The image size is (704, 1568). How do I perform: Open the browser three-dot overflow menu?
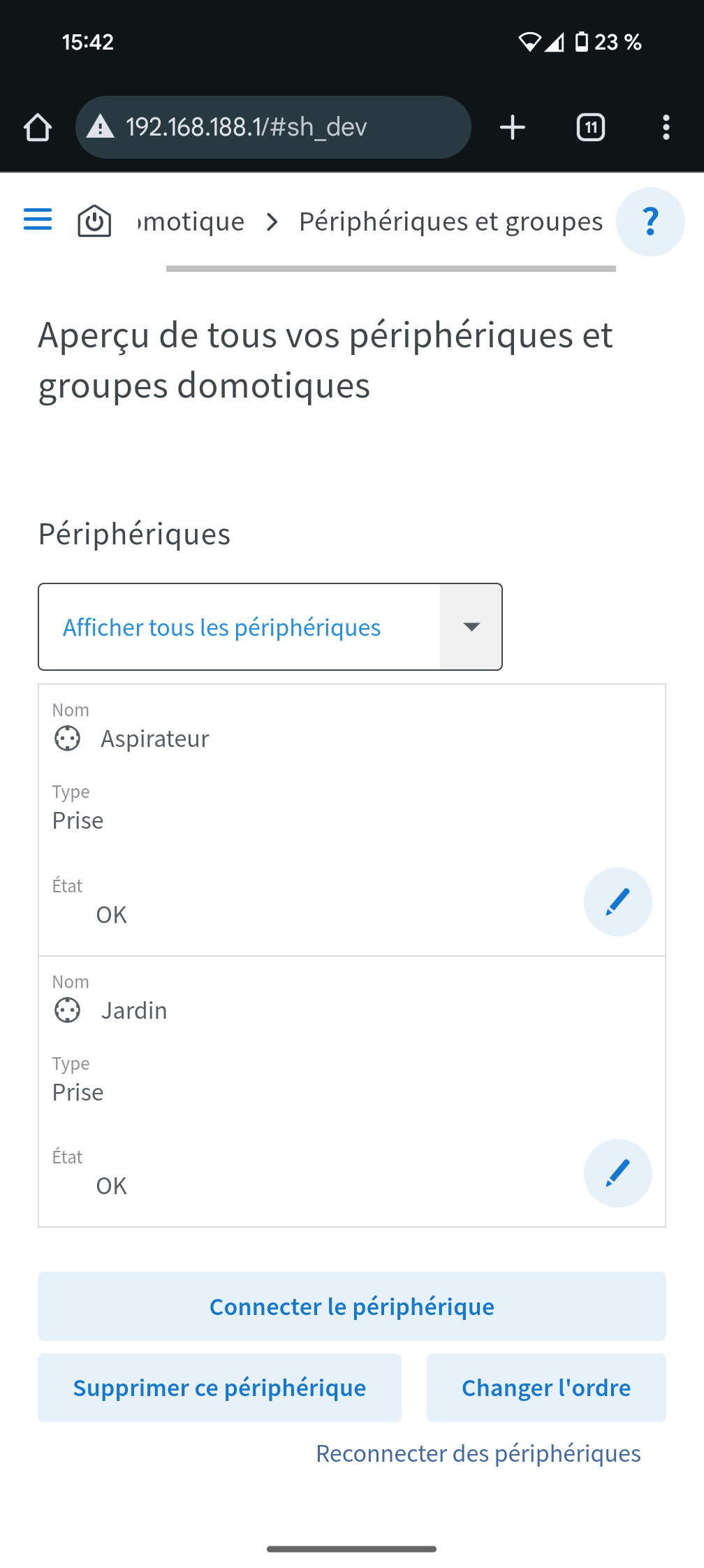(x=666, y=127)
